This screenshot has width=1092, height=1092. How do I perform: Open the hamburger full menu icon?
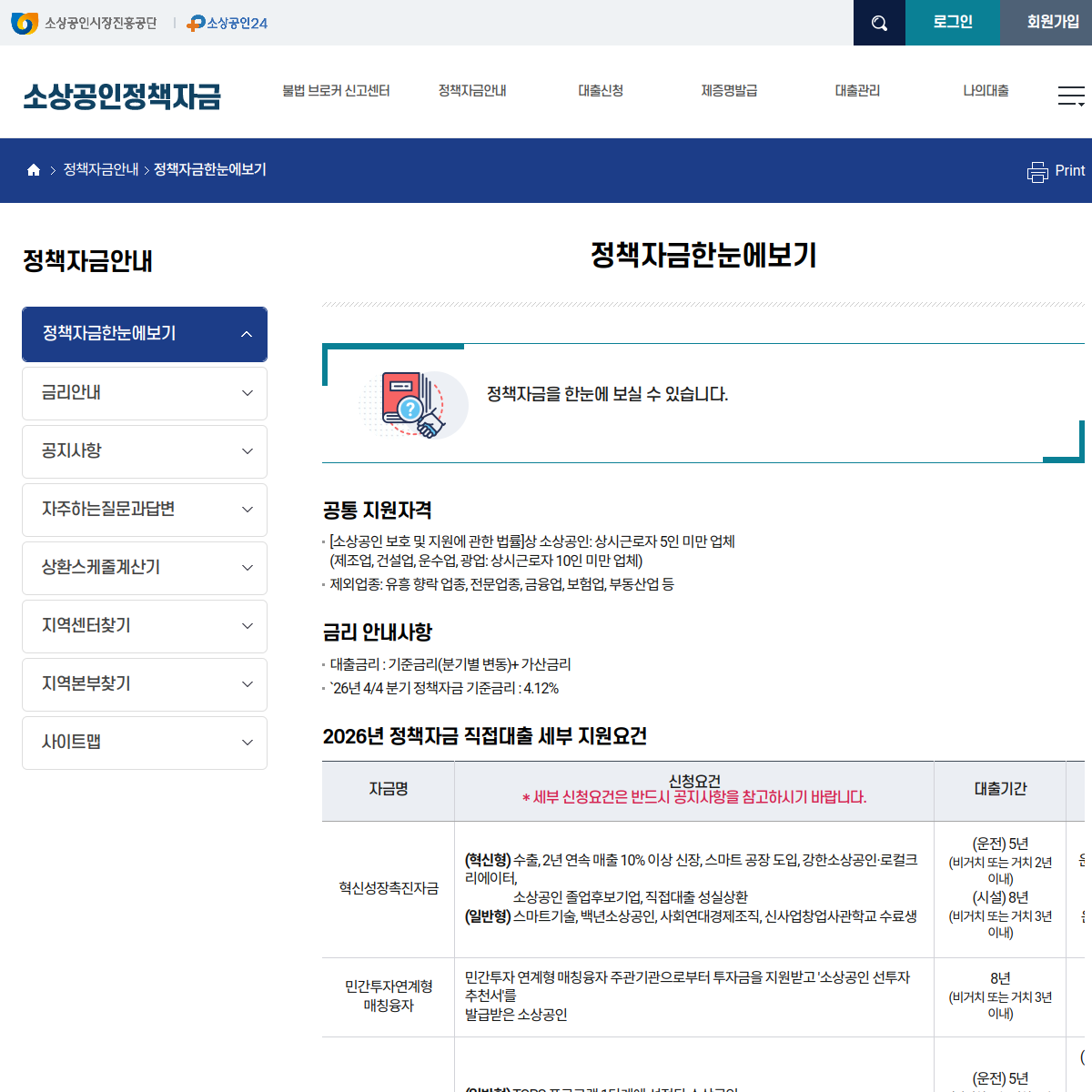(x=1071, y=96)
